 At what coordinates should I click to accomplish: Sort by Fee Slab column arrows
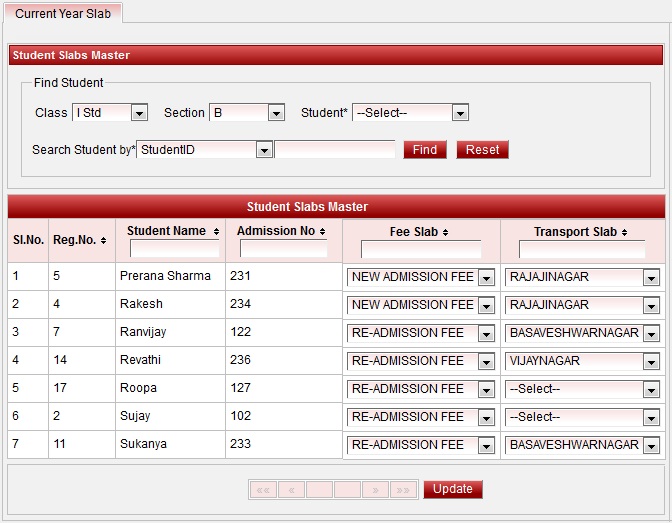(445, 232)
